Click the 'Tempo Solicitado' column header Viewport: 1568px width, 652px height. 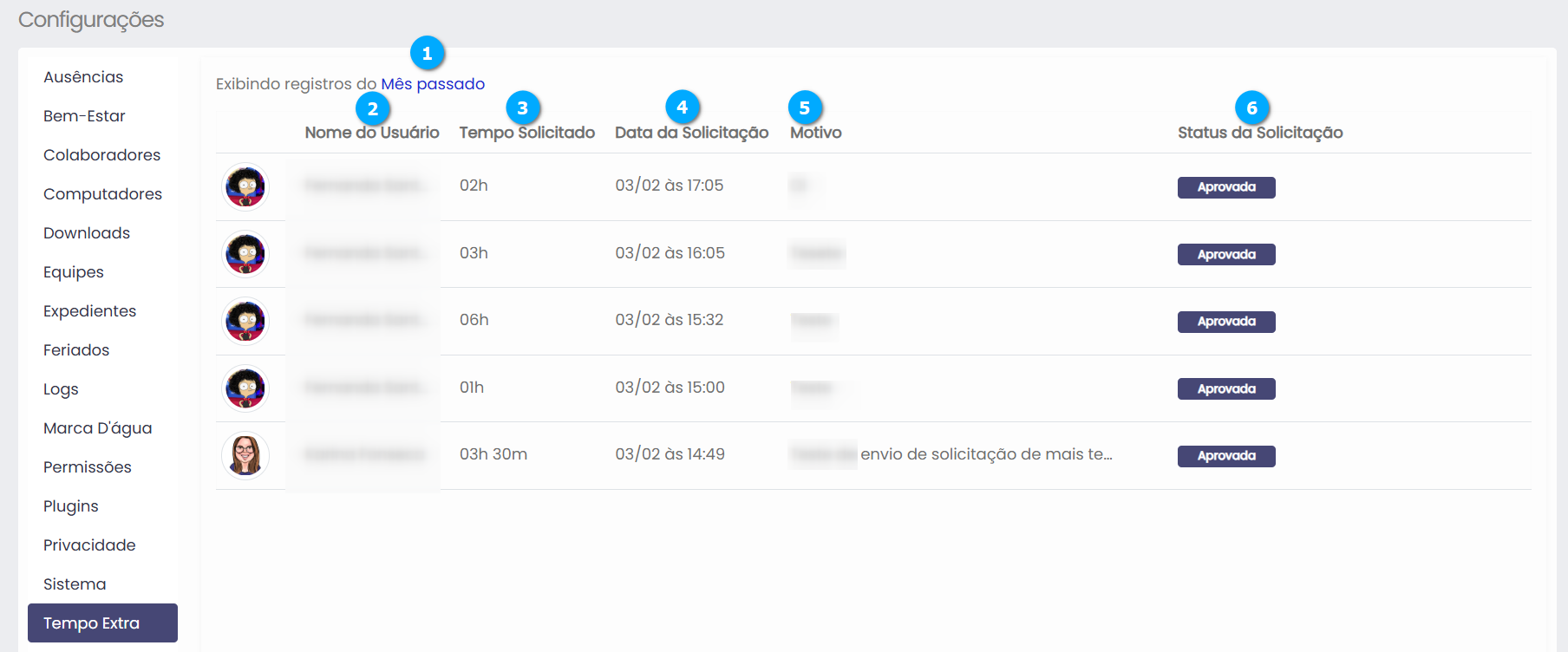[x=526, y=133]
